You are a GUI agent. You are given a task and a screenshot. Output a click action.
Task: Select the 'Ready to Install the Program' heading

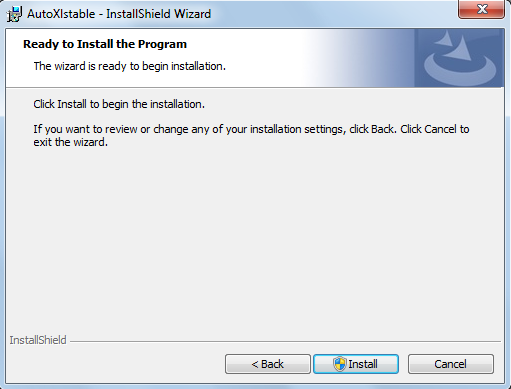pos(105,44)
